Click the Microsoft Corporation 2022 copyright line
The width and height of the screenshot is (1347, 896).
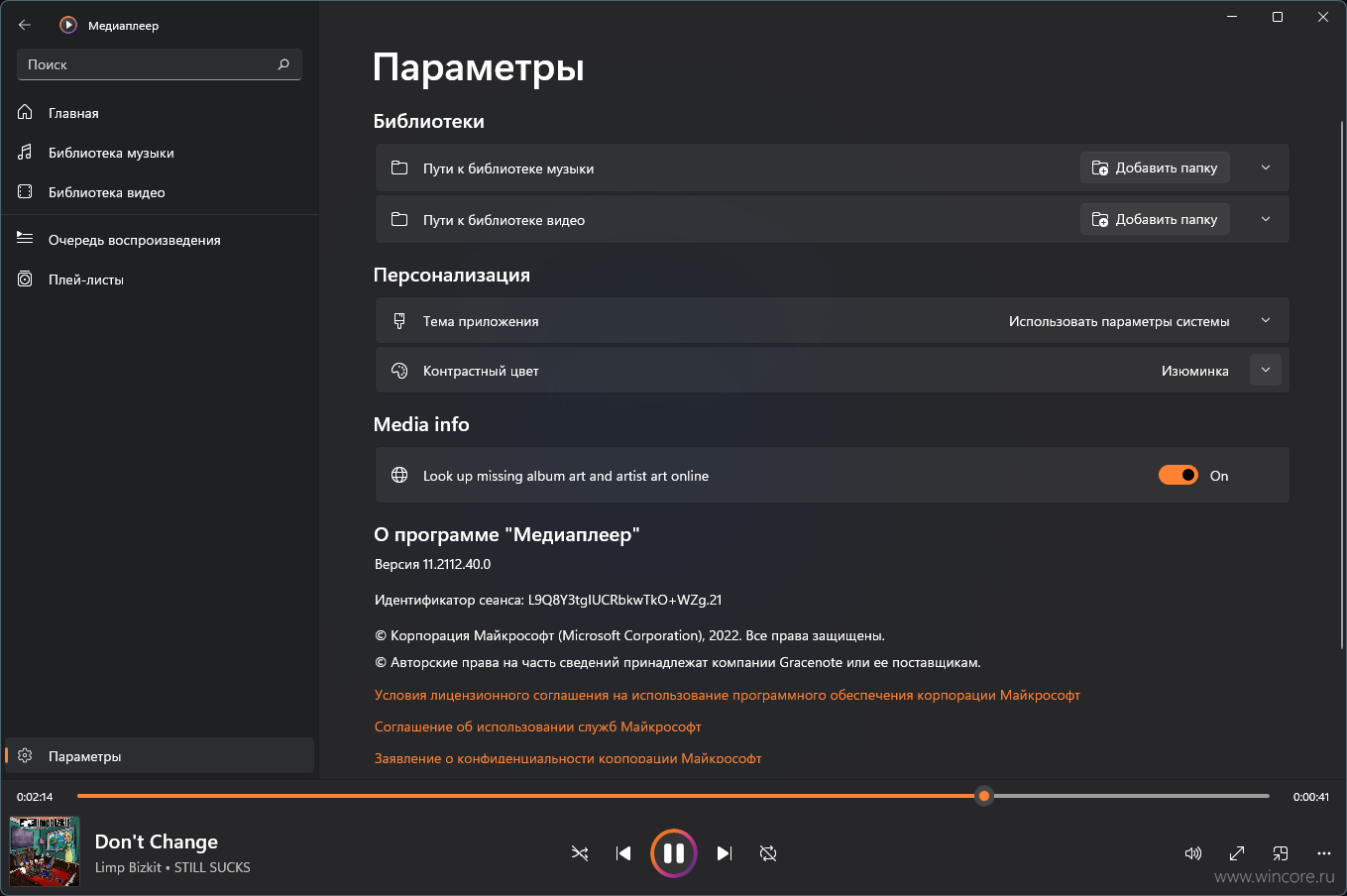click(629, 635)
